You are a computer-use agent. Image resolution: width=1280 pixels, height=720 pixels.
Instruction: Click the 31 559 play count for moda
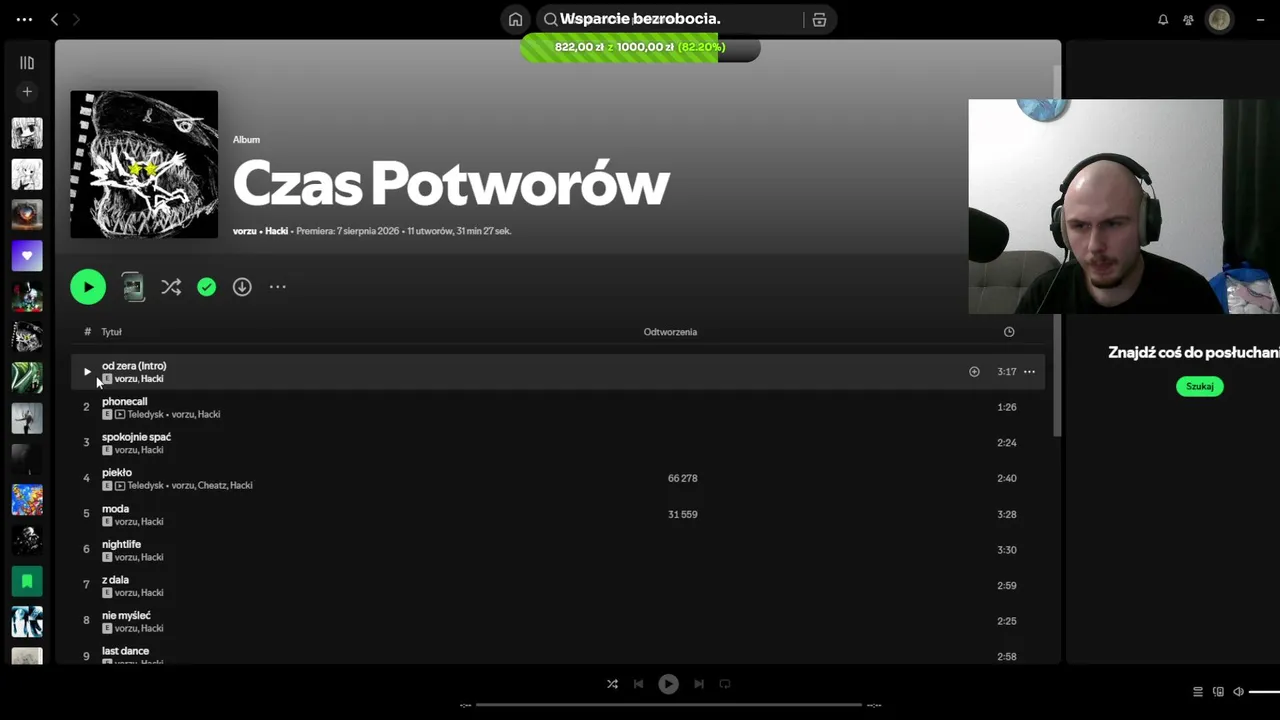683,515
